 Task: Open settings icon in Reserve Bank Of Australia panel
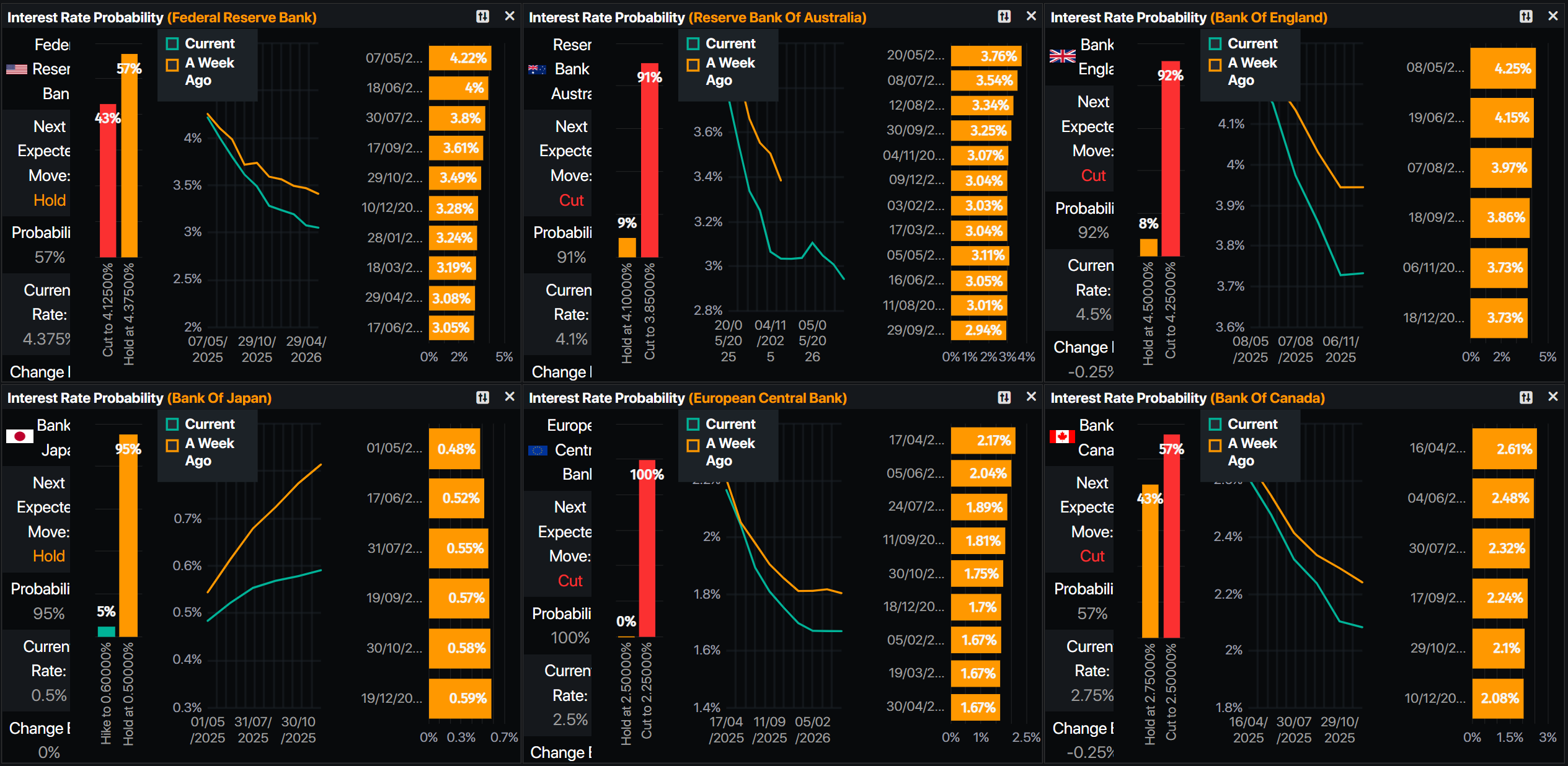(x=1004, y=17)
